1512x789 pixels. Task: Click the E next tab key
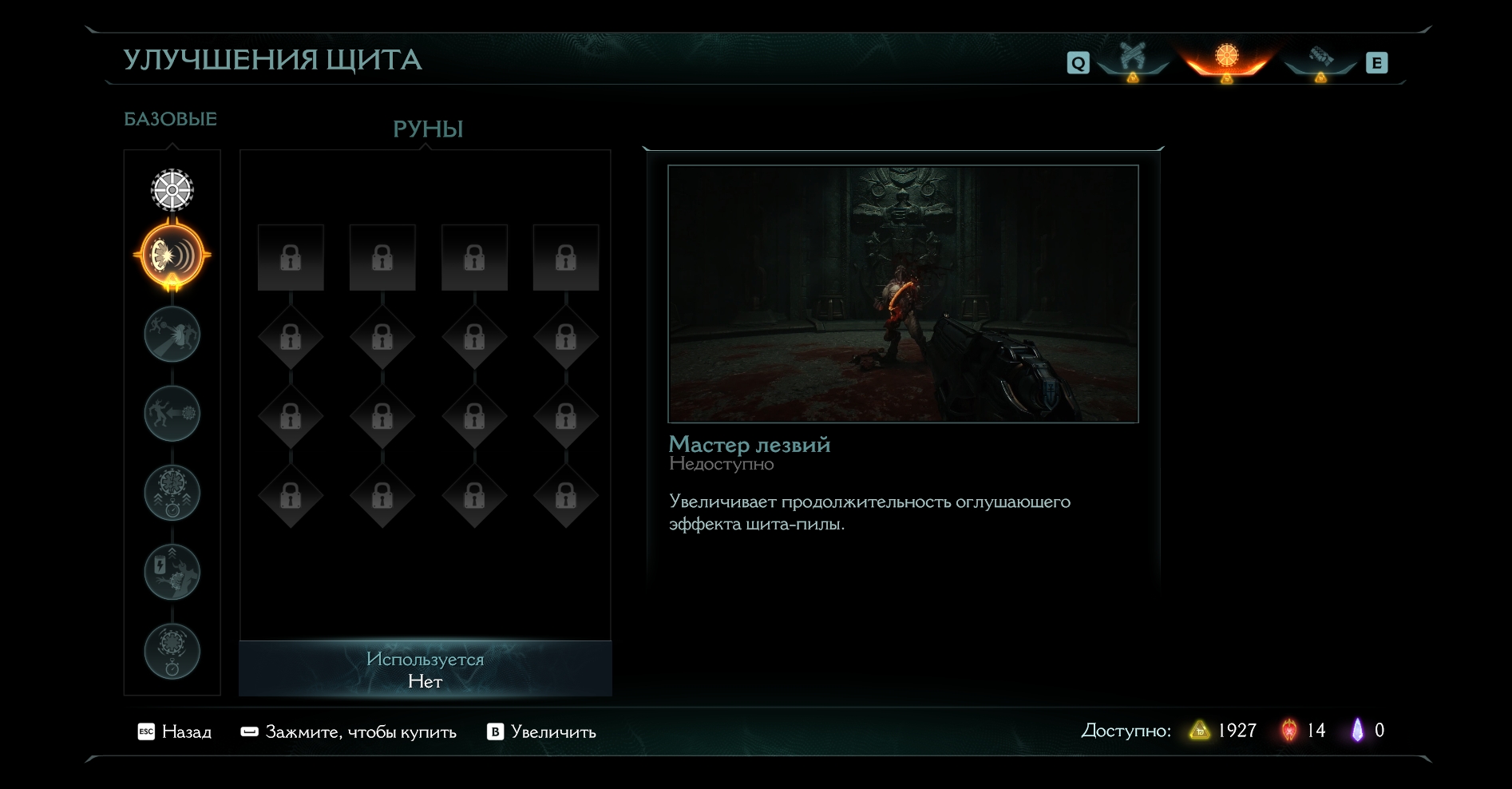click(x=1376, y=63)
